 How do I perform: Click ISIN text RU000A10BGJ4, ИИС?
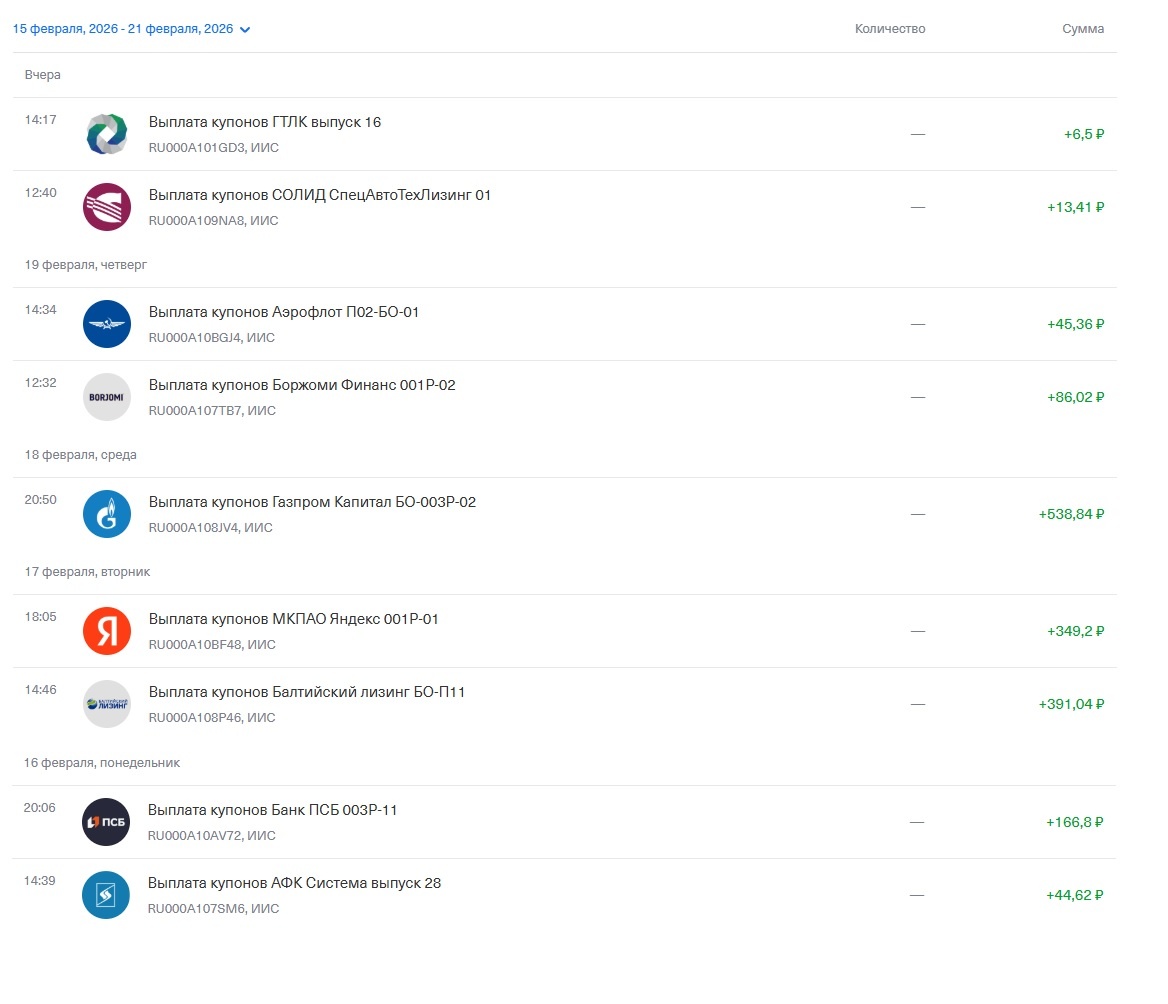[x=212, y=337]
